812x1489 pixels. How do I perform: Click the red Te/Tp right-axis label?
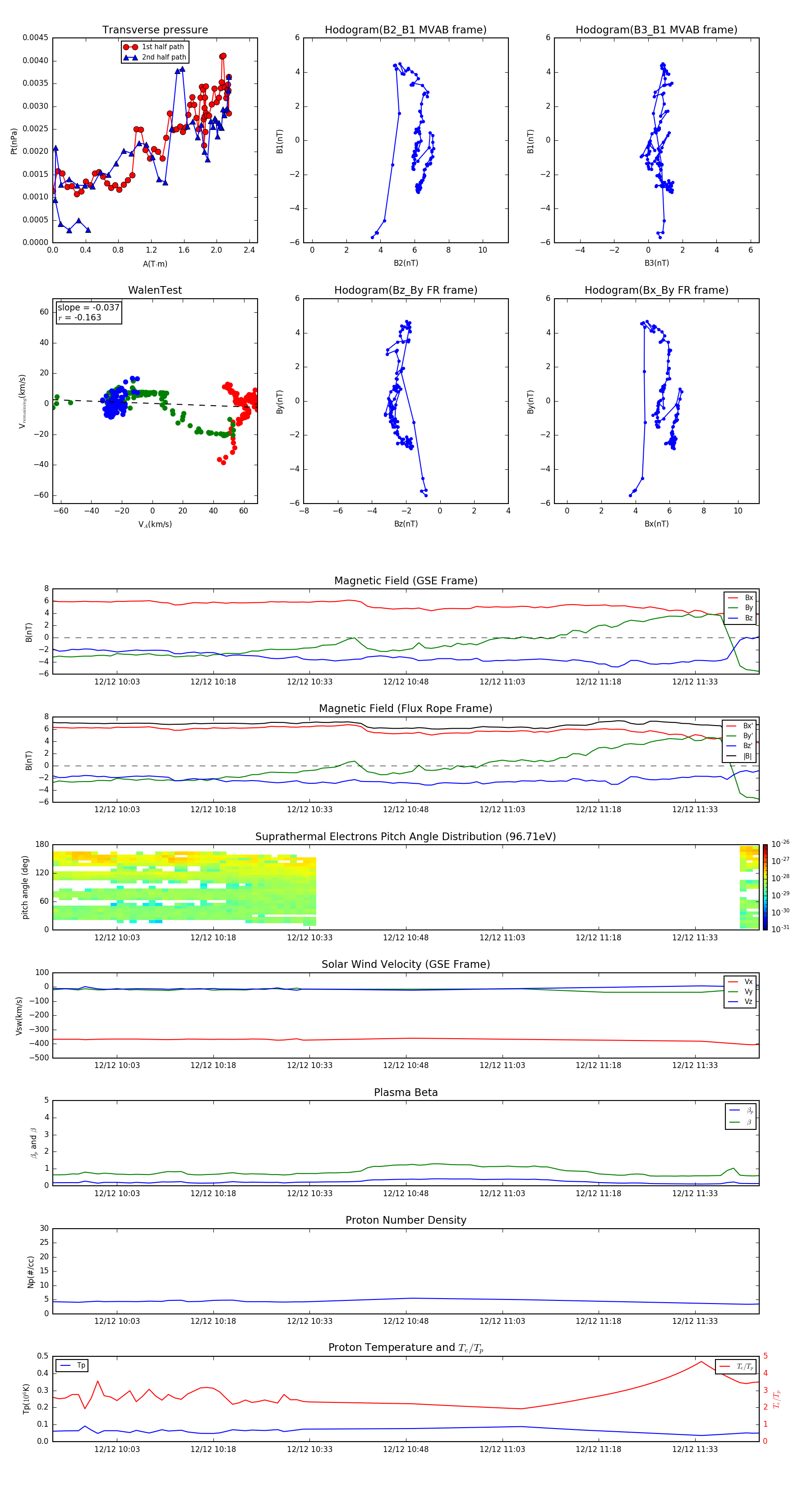coord(777,1399)
